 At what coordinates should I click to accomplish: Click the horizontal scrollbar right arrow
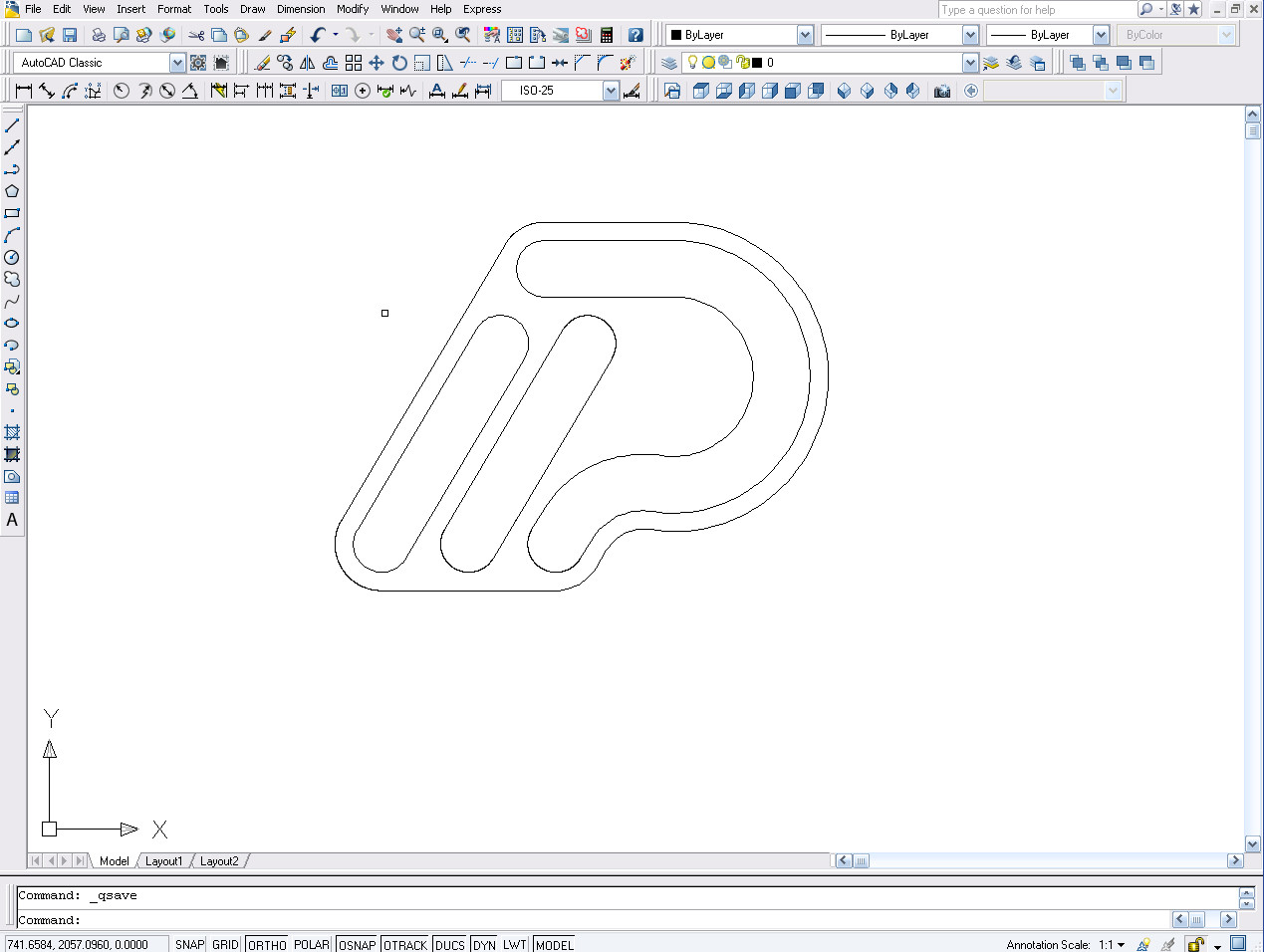(1235, 860)
